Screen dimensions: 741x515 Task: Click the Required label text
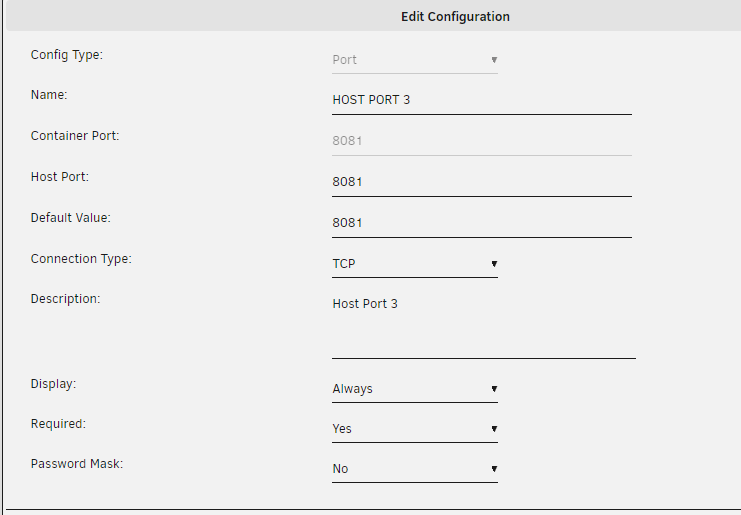pos(58,424)
